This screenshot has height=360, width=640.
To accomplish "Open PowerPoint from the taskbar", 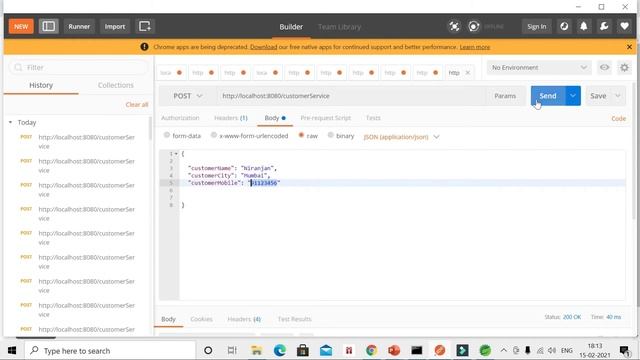I will point(394,351).
